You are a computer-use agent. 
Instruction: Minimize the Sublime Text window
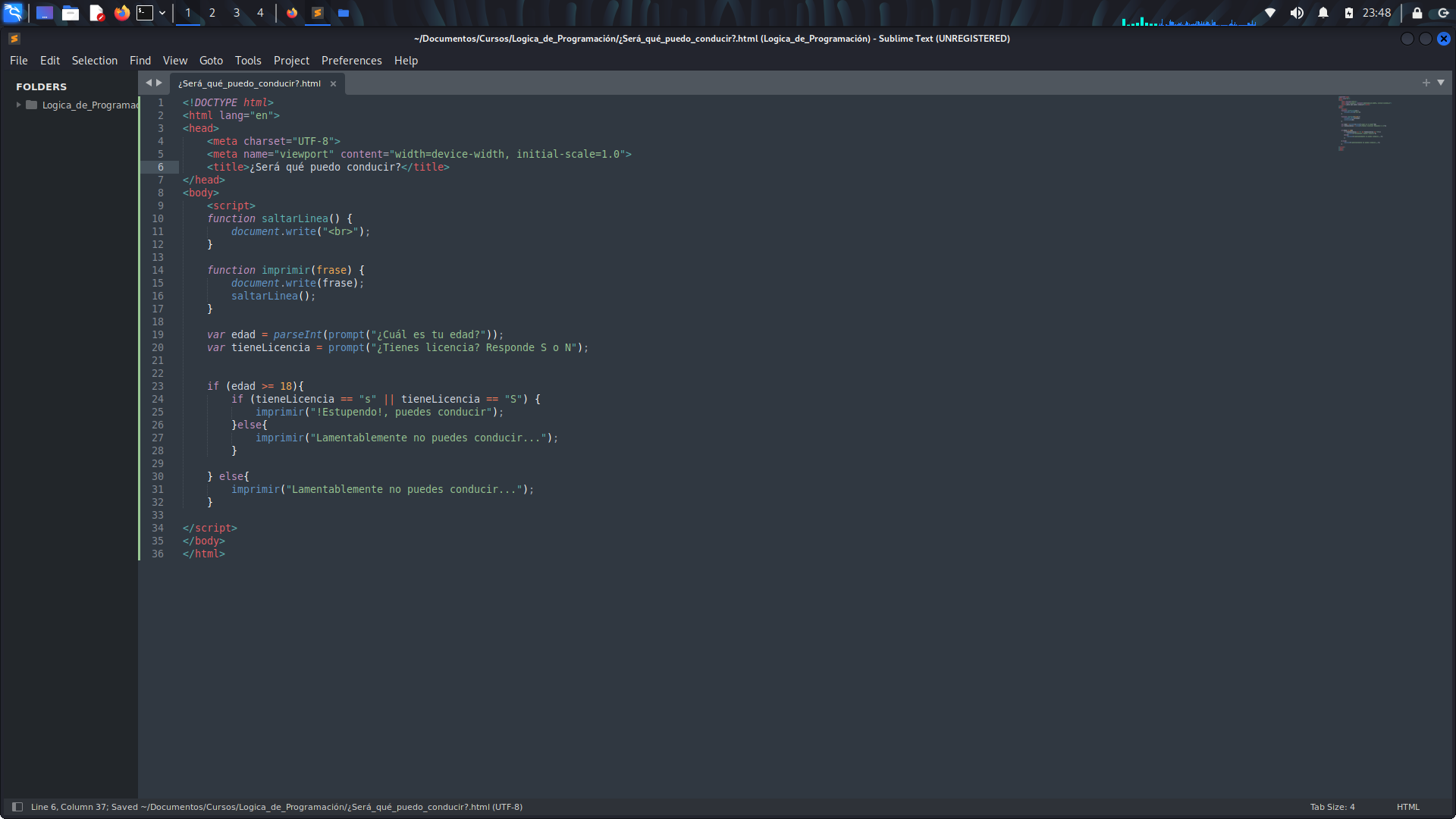pyautogui.click(x=1407, y=39)
